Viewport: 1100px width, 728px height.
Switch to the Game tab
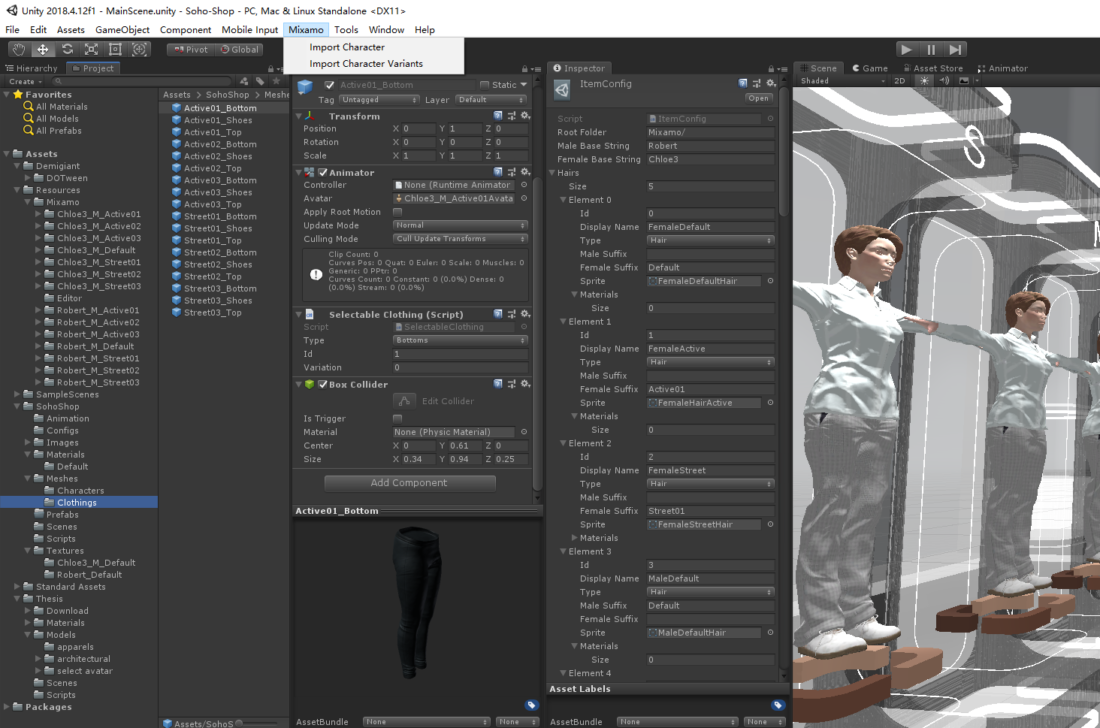pyautogui.click(x=870, y=68)
